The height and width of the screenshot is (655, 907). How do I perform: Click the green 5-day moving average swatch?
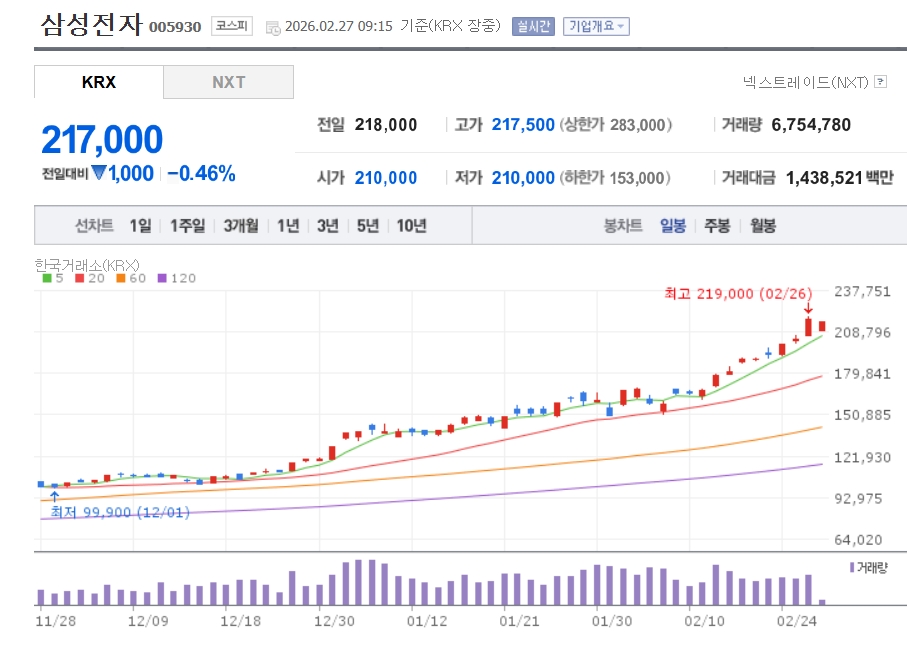pyautogui.click(x=46, y=278)
